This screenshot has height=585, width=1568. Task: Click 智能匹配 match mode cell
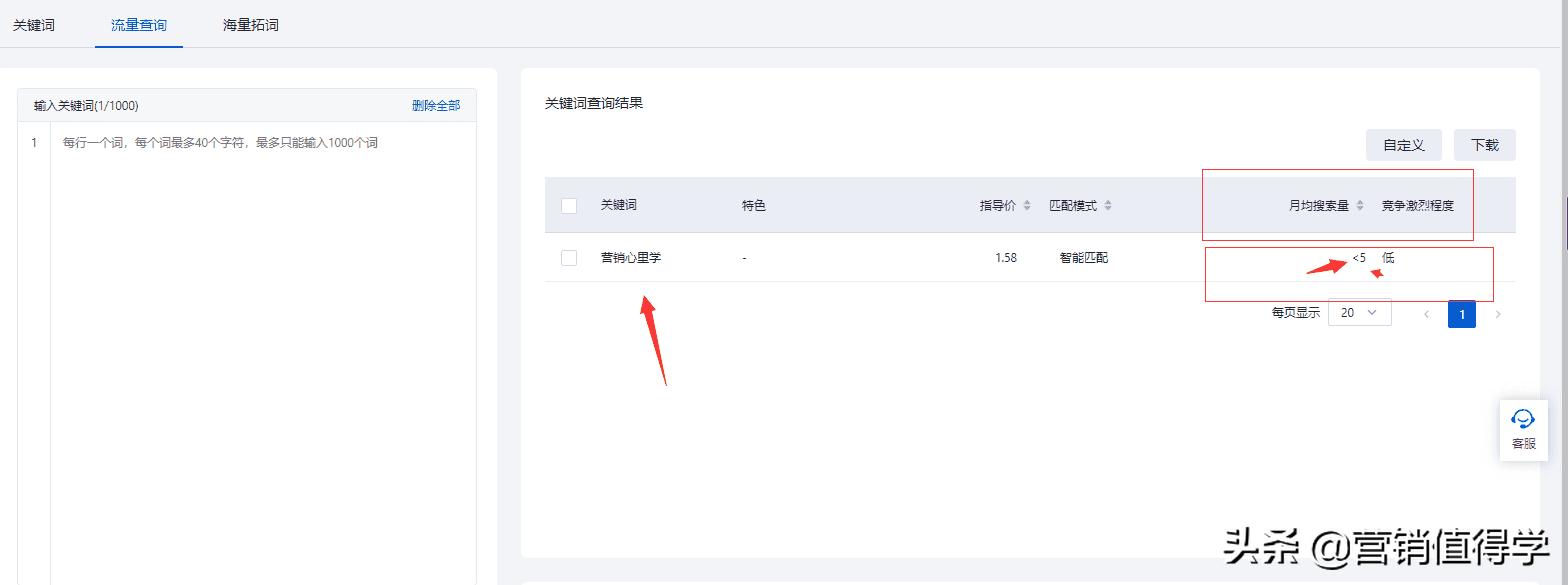1084,258
